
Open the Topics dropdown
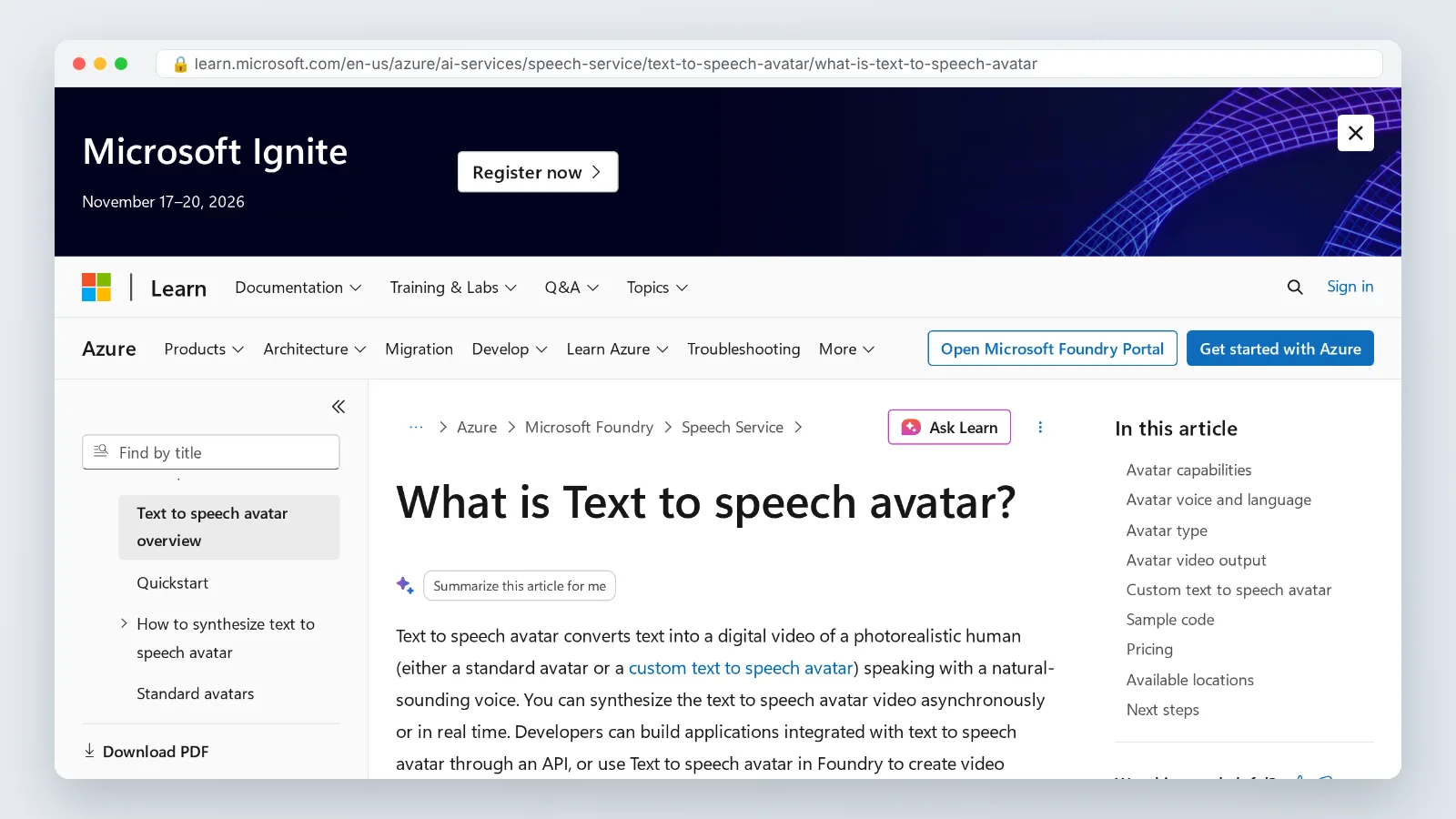657,288
